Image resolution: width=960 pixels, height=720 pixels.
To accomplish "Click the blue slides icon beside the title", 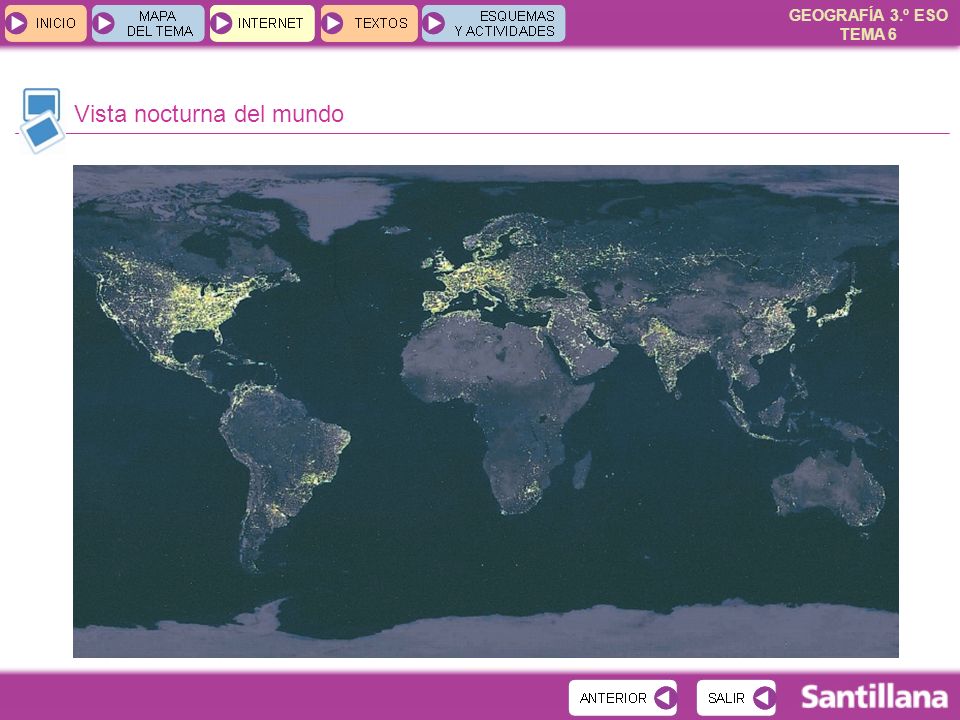I will [42, 121].
